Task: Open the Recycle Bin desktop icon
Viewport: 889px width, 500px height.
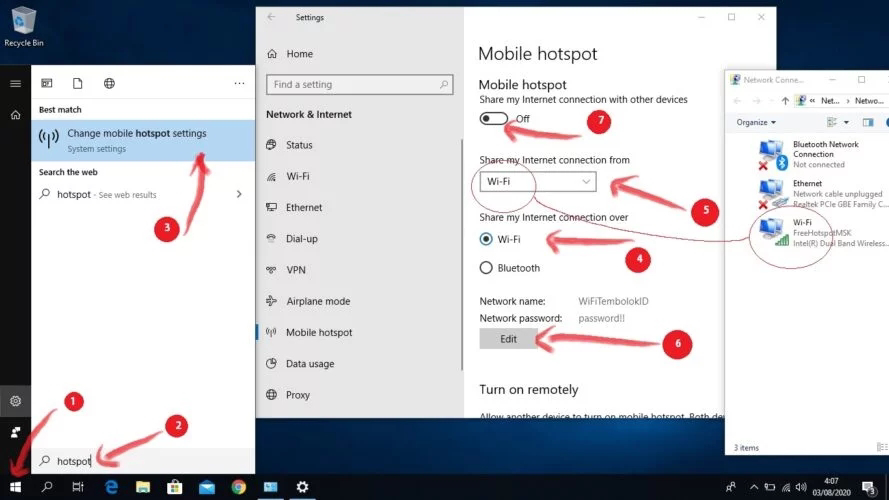Action: point(23,27)
